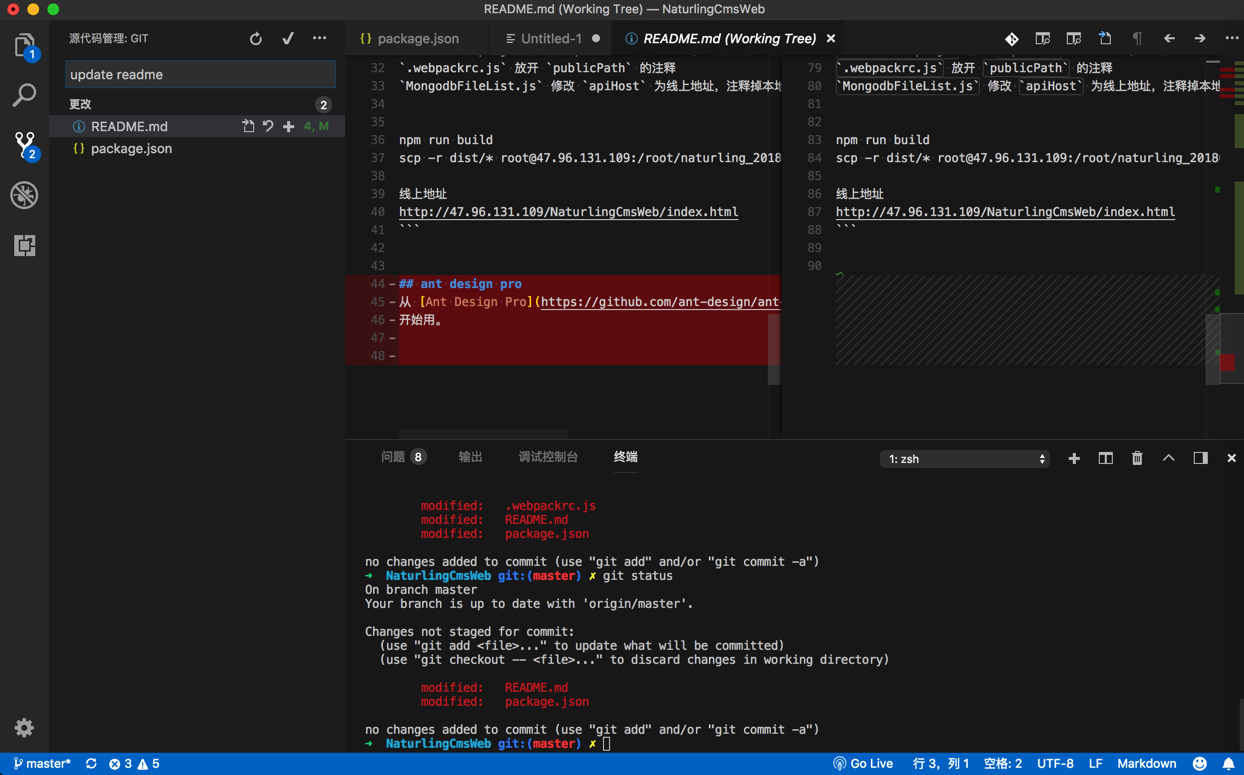
Task: Toggle panel position to the side
Action: (1200, 459)
